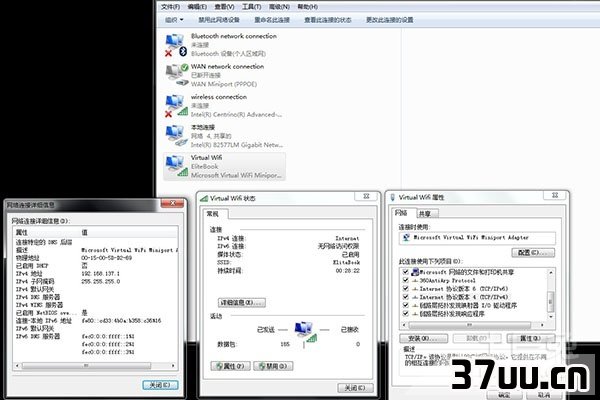Click the activity computer icon in status dialog
Viewport: 600px width, 400px height.
(x=306, y=331)
